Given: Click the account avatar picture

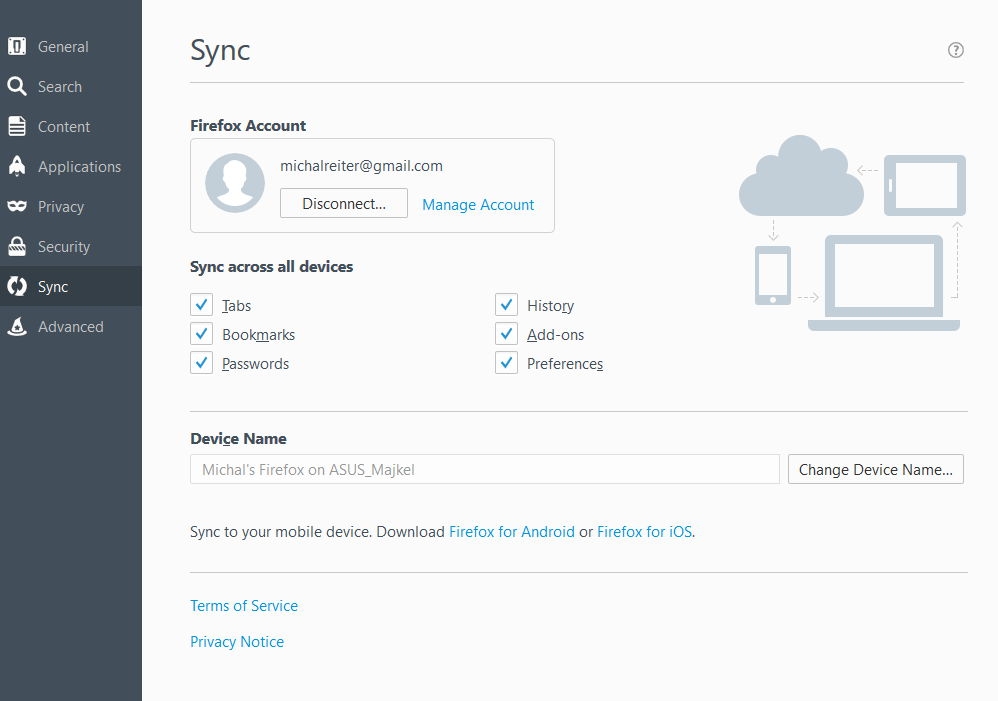Looking at the screenshot, I should [x=235, y=183].
